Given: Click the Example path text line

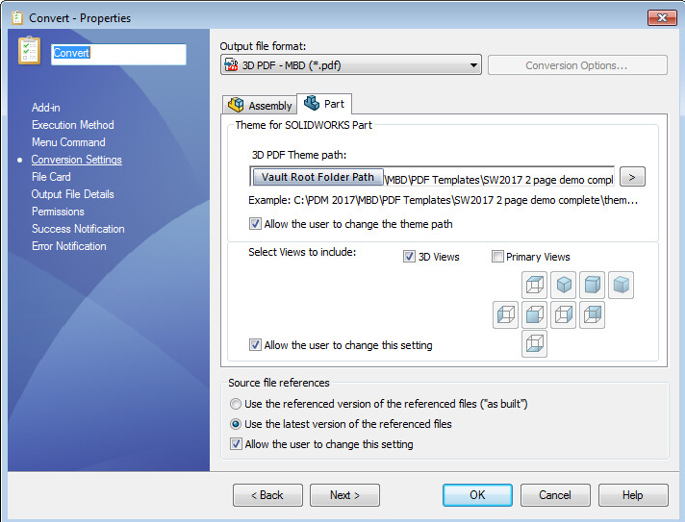Looking at the screenshot, I should [443, 200].
